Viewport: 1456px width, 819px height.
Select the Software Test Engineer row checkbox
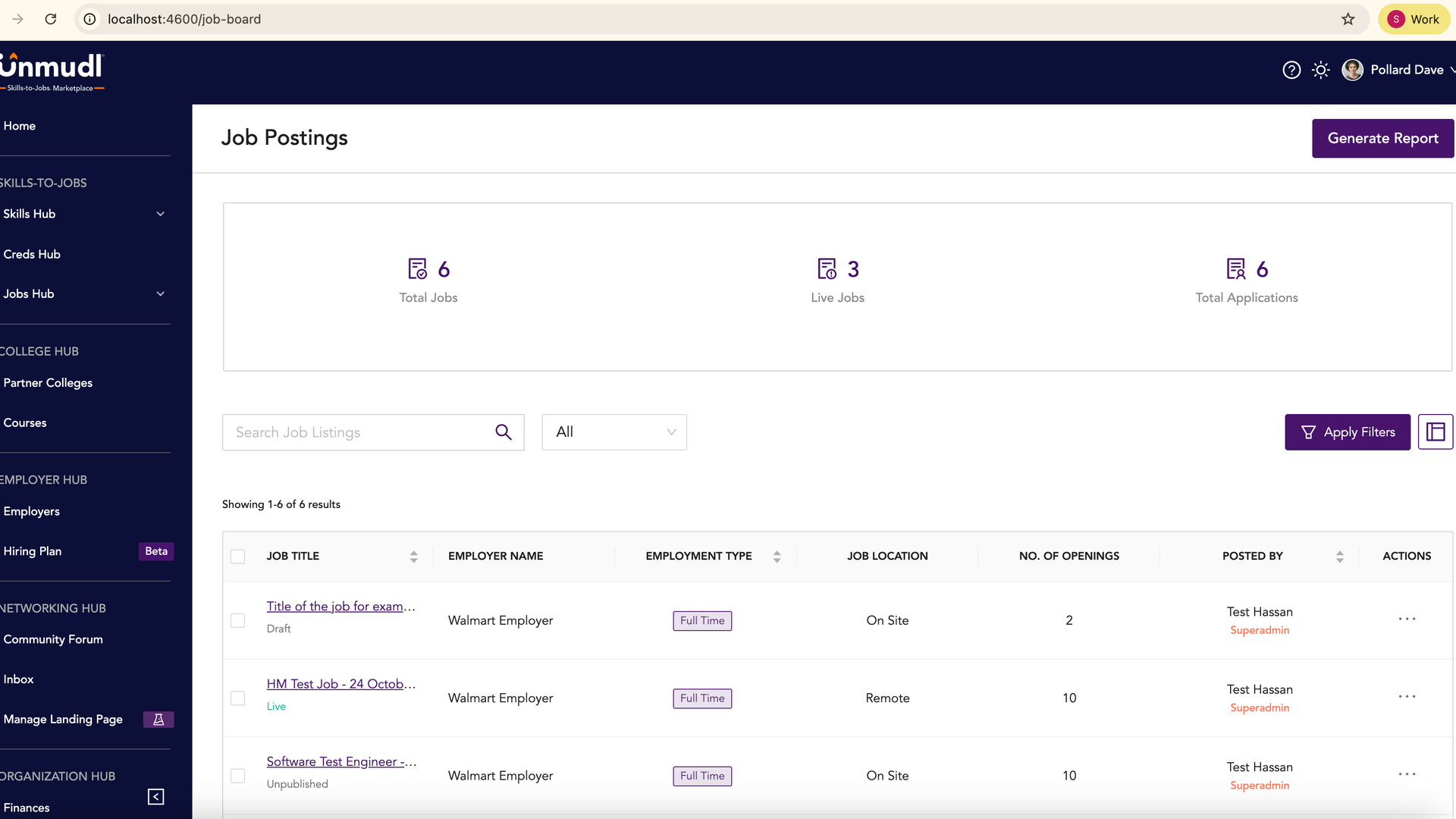(x=238, y=776)
